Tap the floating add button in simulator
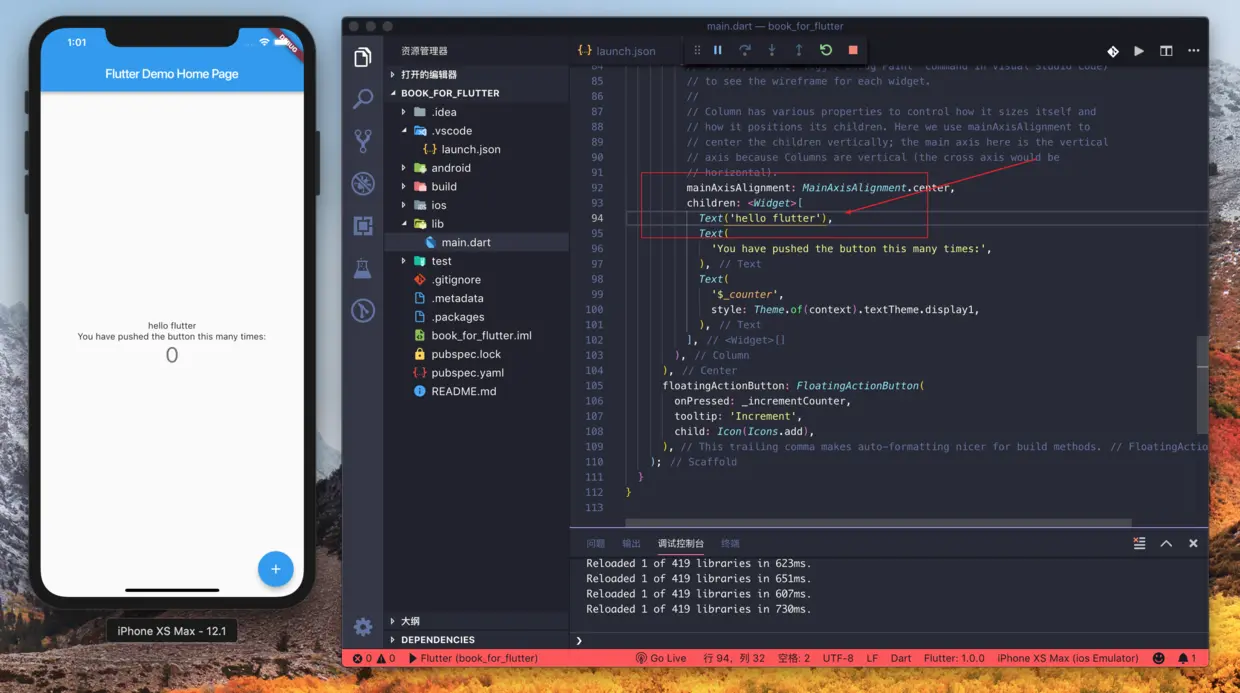1240x693 pixels. coord(275,568)
